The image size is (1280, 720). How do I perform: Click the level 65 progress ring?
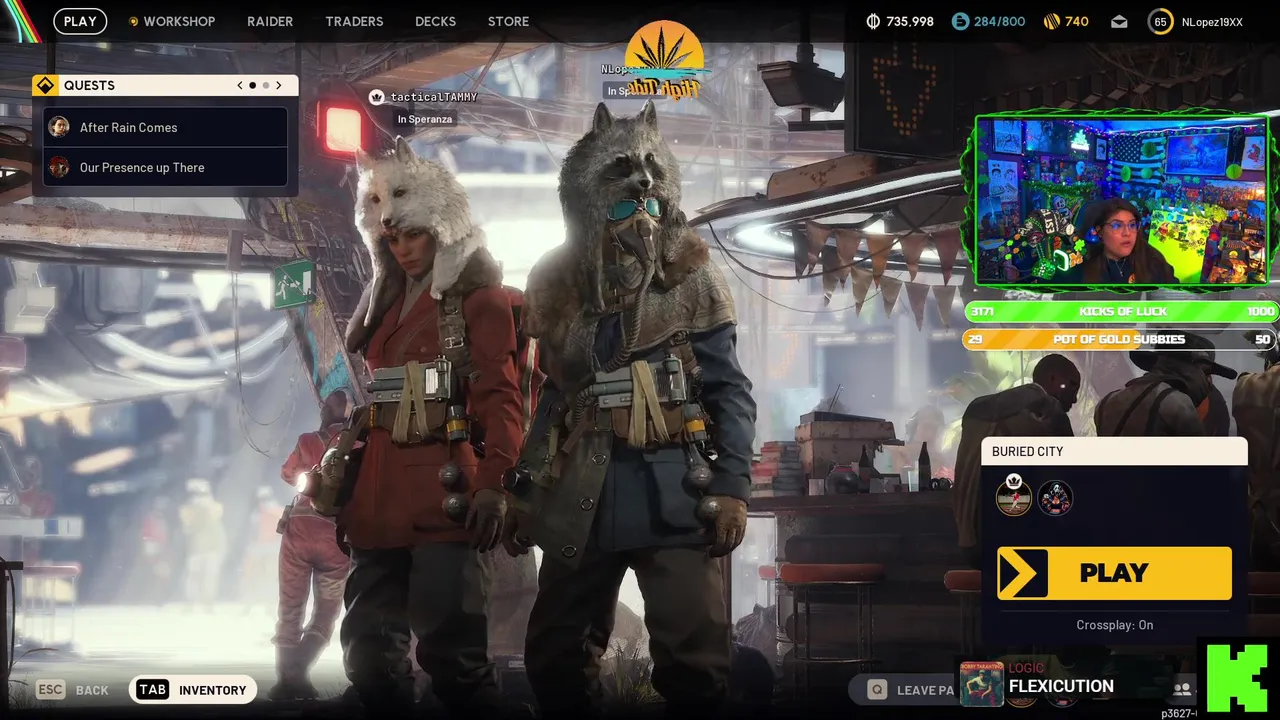point(1160,22)
